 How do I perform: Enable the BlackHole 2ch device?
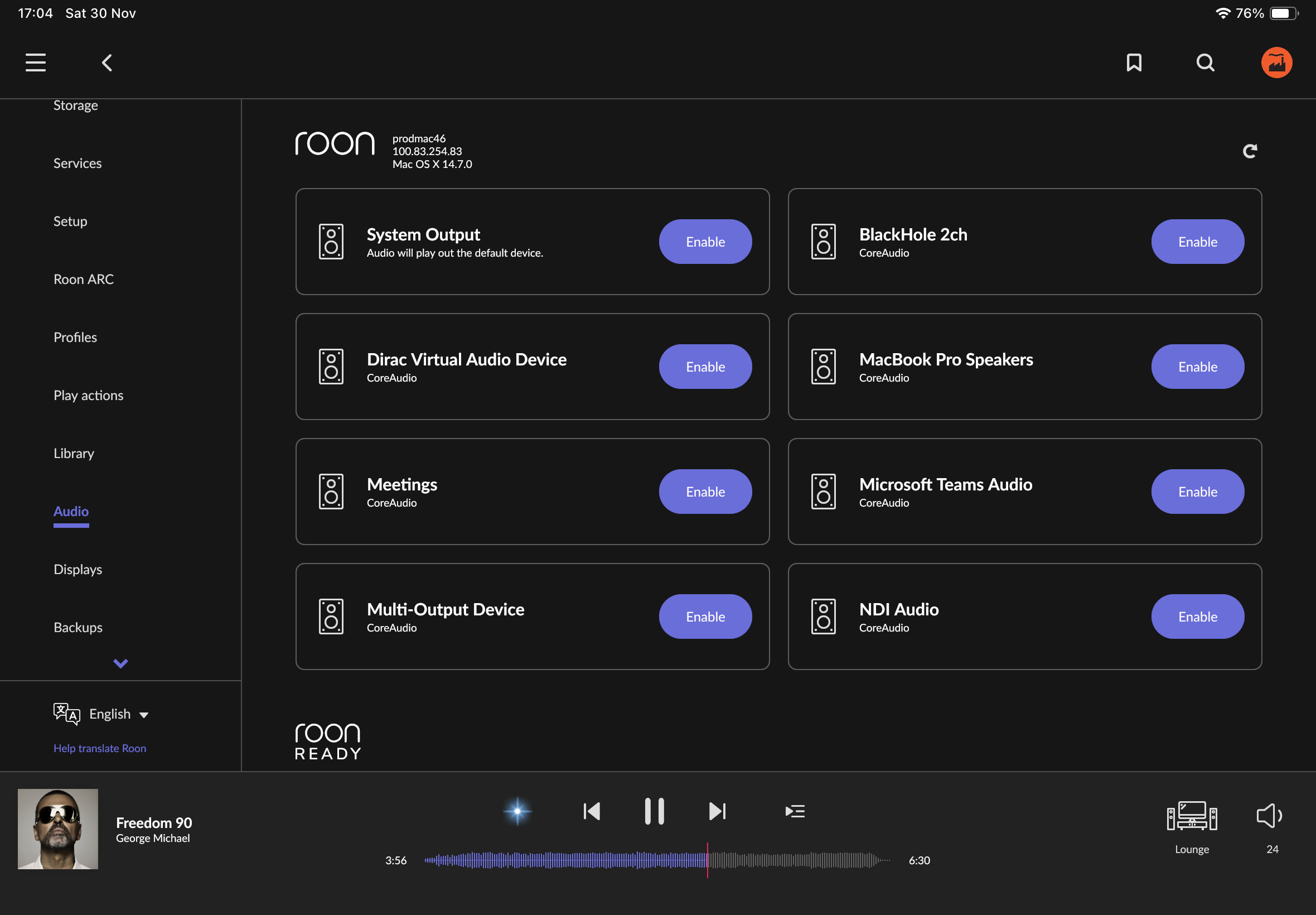pos(1197,242)
